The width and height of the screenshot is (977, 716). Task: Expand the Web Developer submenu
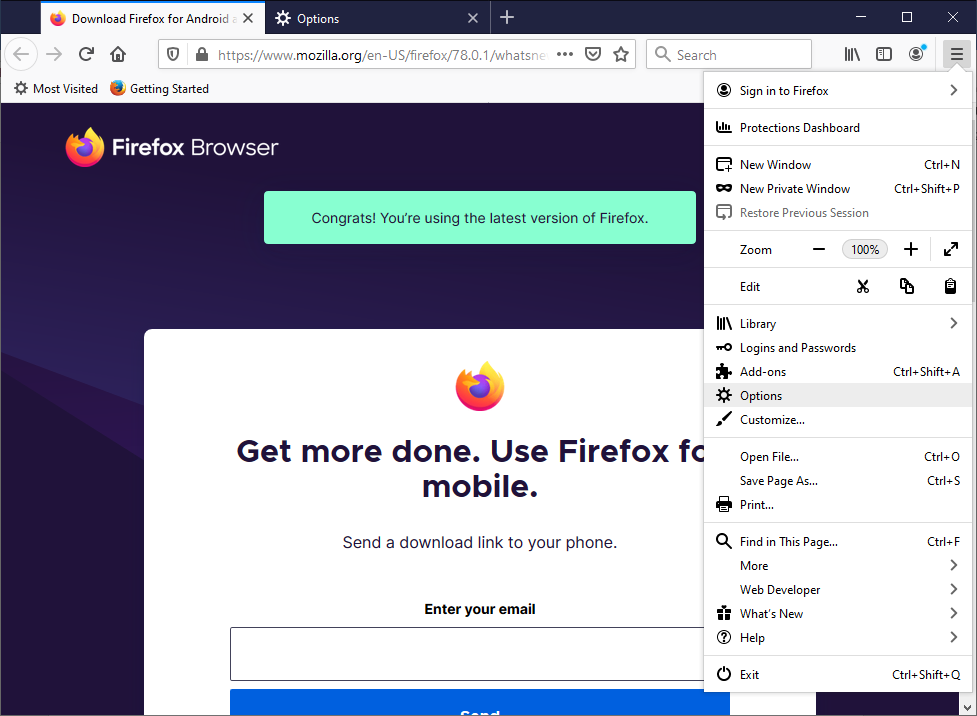click(x=779, y=589)
